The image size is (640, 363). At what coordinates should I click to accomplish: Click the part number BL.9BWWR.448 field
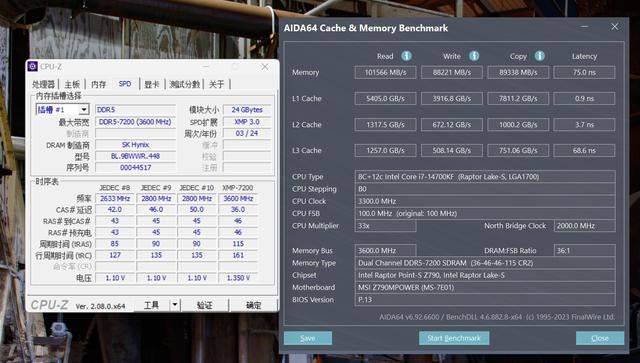coord(136,156)
